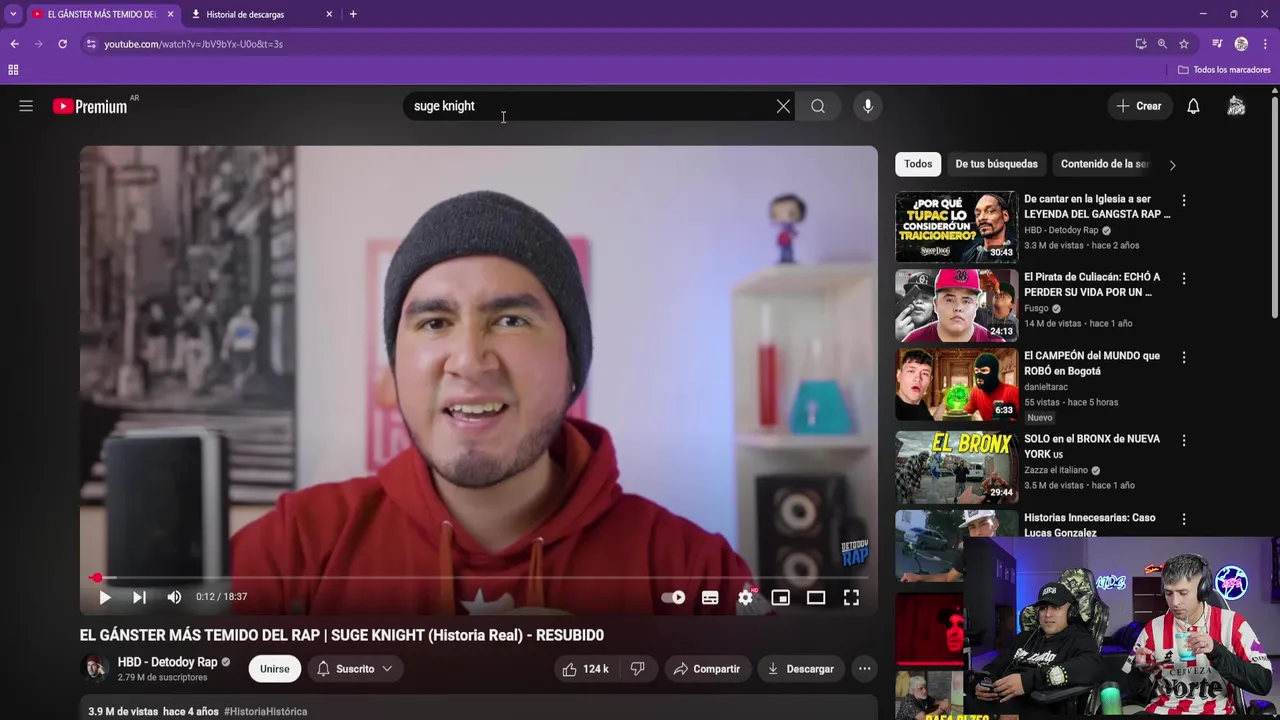Click the Unirse membership button
The width and height of the screenshot is (1280, 720).
point(275,669)
